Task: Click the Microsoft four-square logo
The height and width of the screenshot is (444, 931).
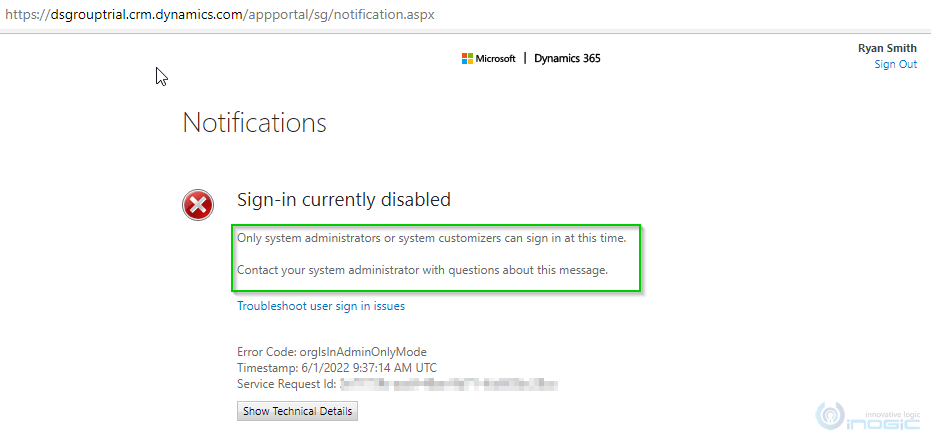Action: point(467,58)
